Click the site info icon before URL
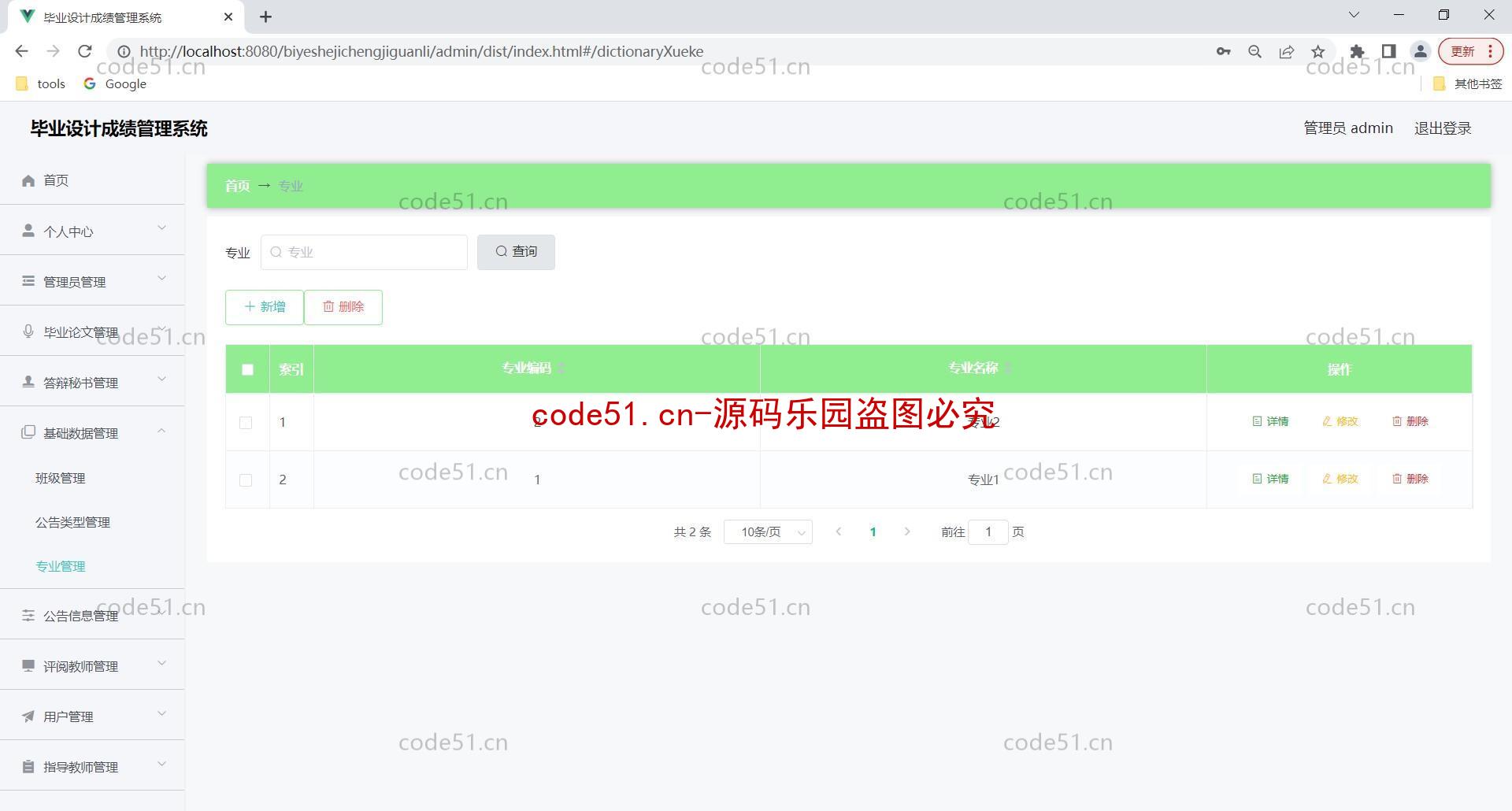 pyautogui.click(x=124, y=51)
